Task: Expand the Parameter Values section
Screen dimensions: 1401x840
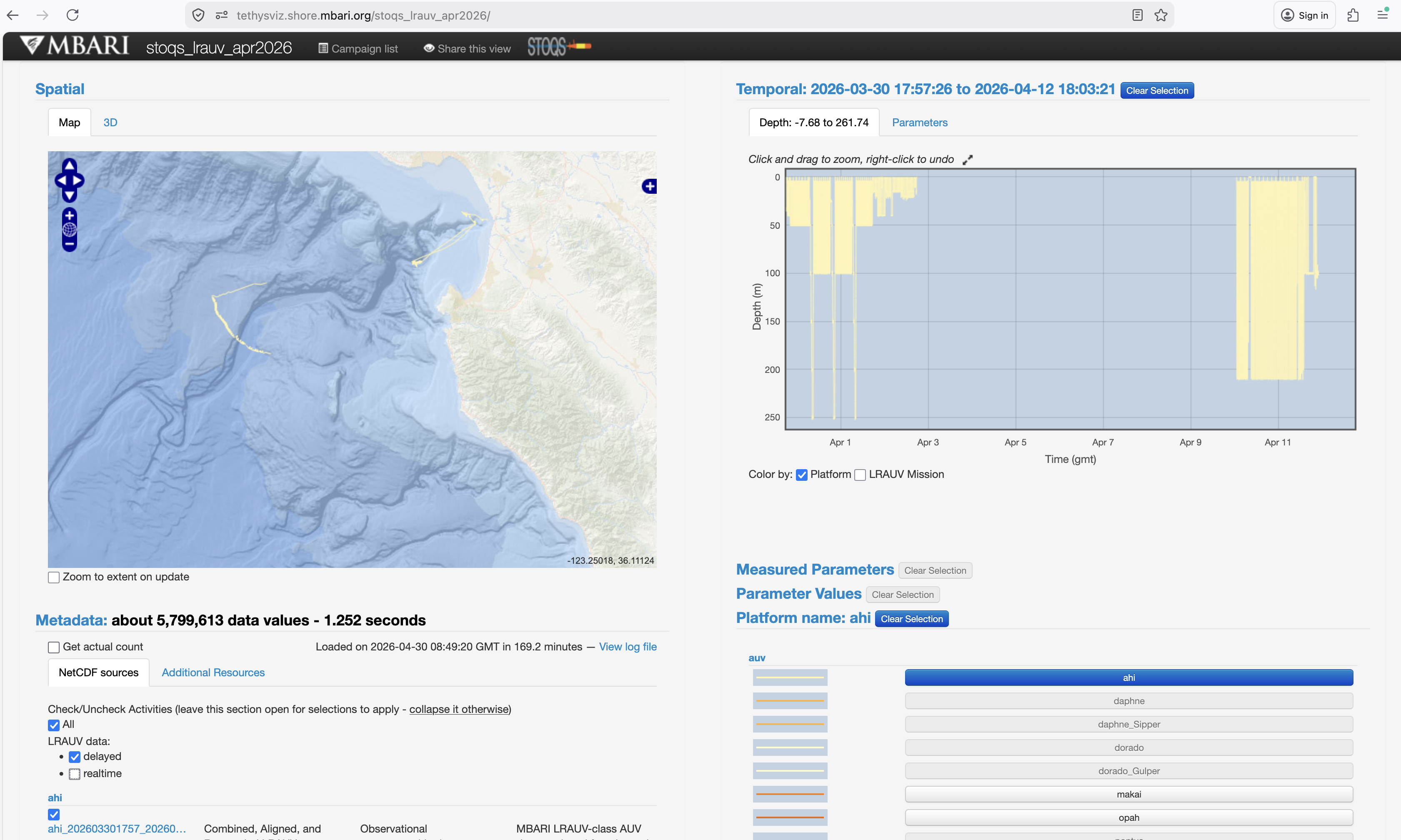Action: 799,594
